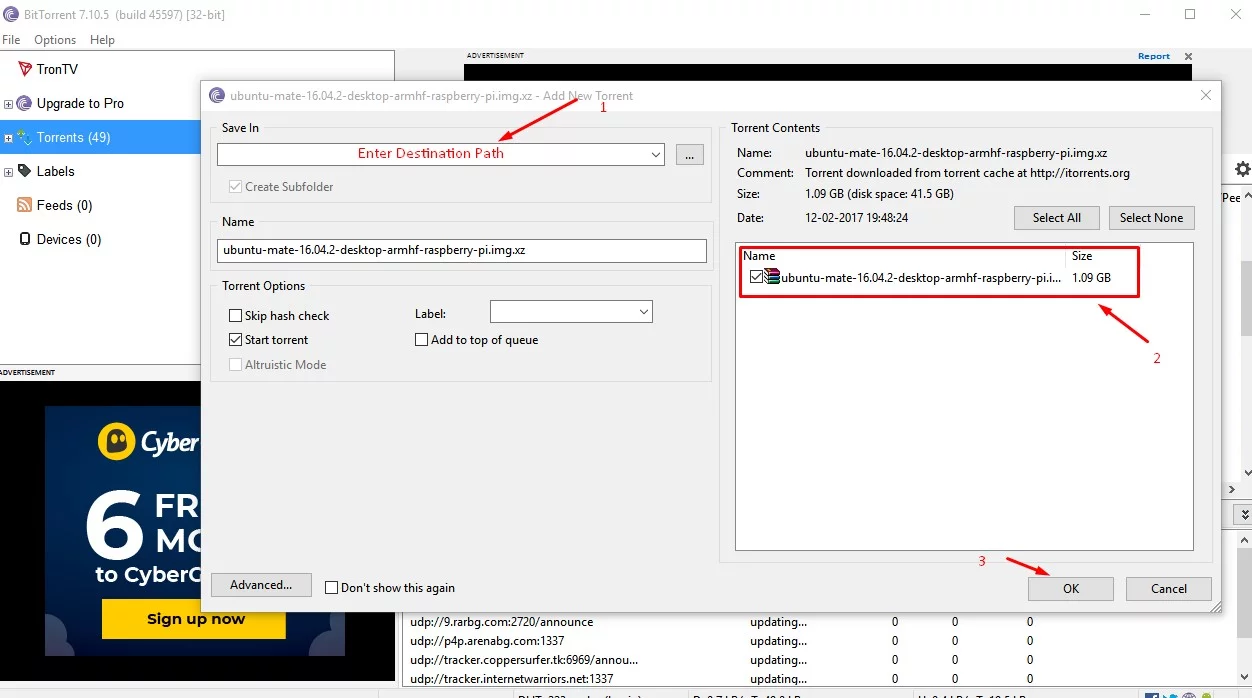The width and height of the screenshot is (1252, 698).
Task: Click the Devices phone icon
Action: pyautogui.click(x=25, y=239)
